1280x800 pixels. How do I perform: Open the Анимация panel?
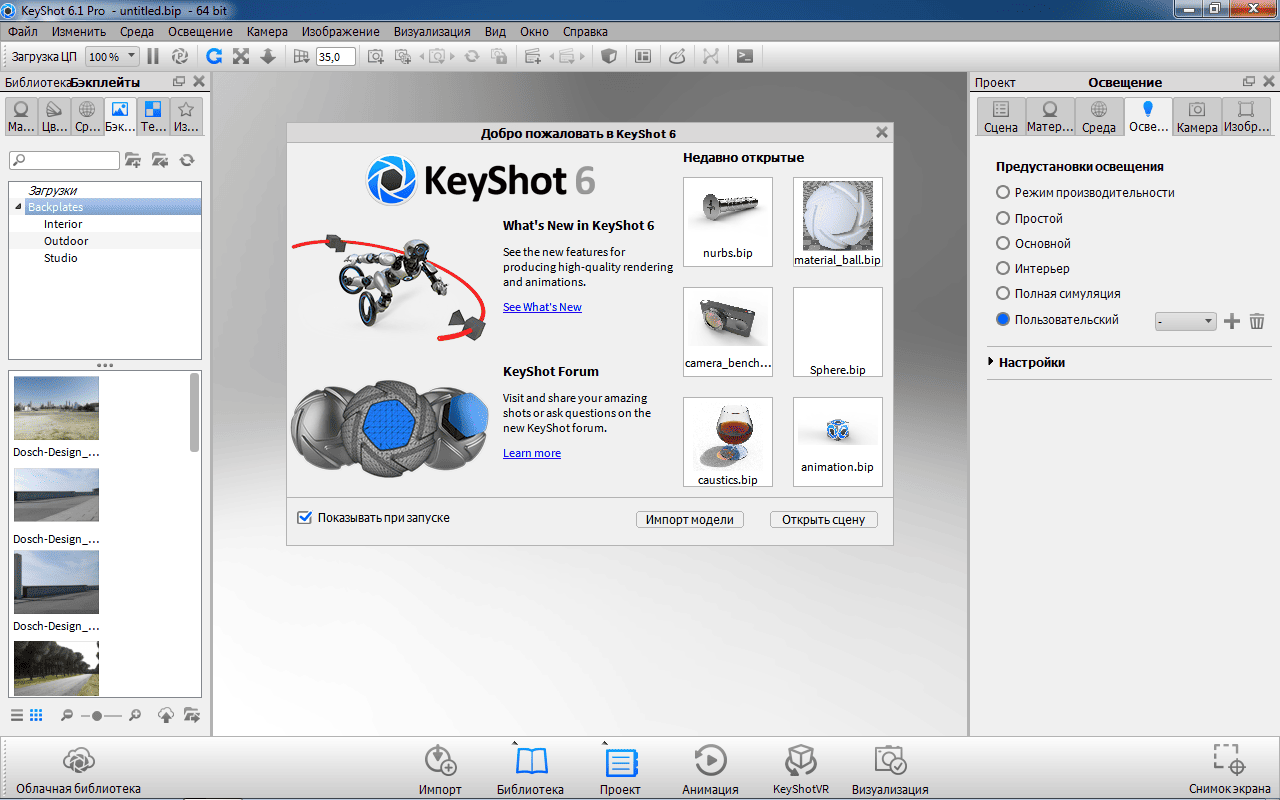pyautogui.click(x=710, y=770)
